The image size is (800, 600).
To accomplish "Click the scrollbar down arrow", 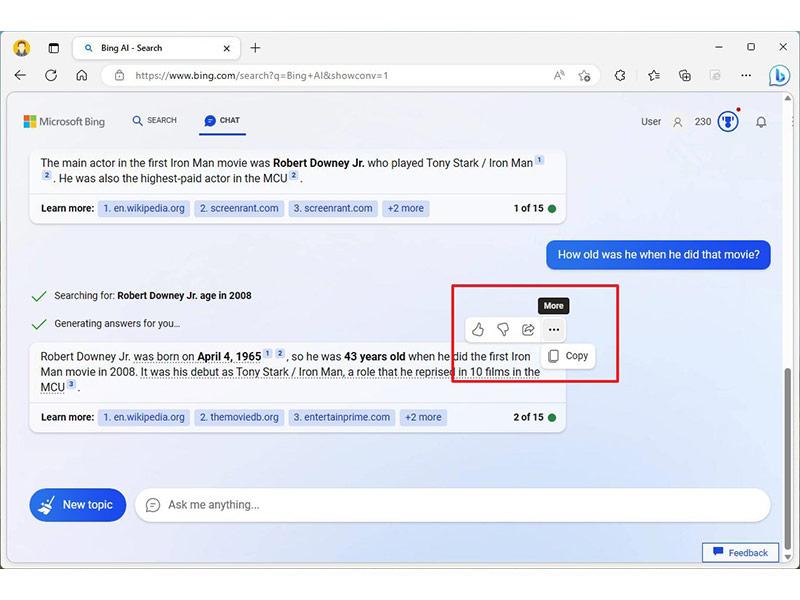I will click(788, 557).
